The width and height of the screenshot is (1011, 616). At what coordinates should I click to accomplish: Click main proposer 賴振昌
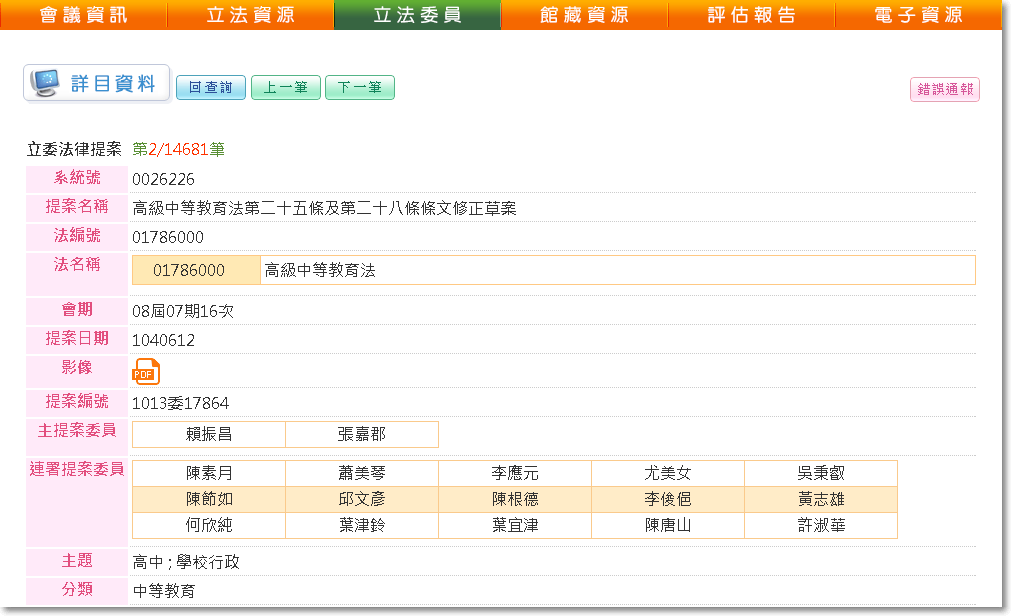point(209,435)
